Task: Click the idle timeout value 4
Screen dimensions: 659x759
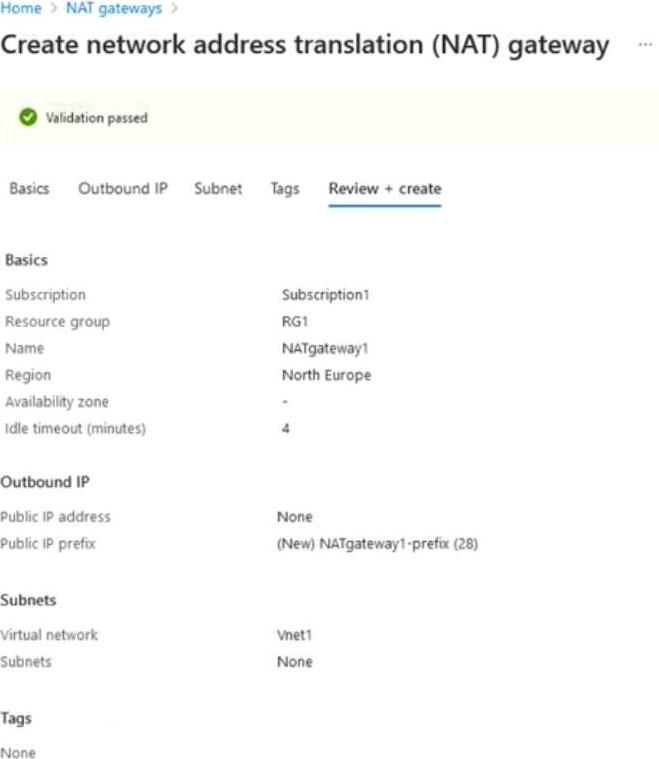Action: (286, 428)
